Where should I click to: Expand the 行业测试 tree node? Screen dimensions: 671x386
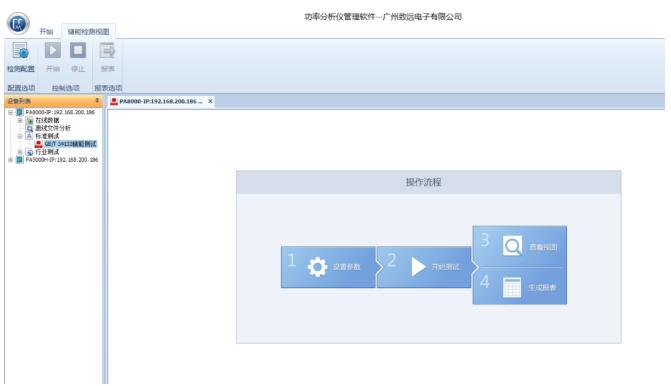20,152
